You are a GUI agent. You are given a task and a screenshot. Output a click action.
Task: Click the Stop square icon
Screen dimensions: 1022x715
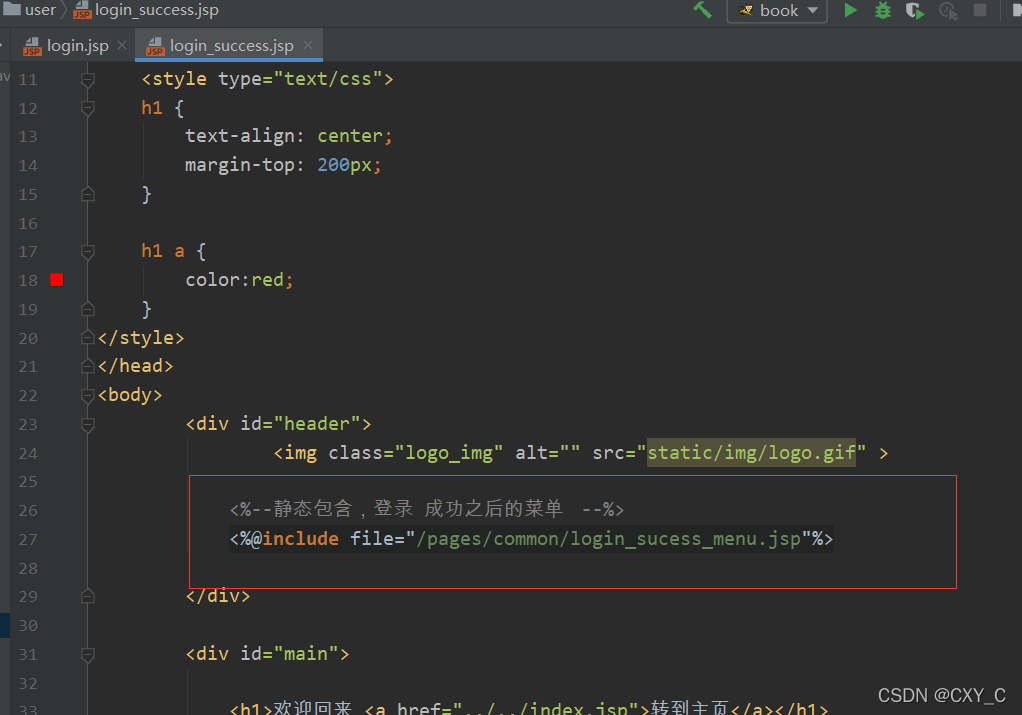pyautogui.click(x=980, y=10)
